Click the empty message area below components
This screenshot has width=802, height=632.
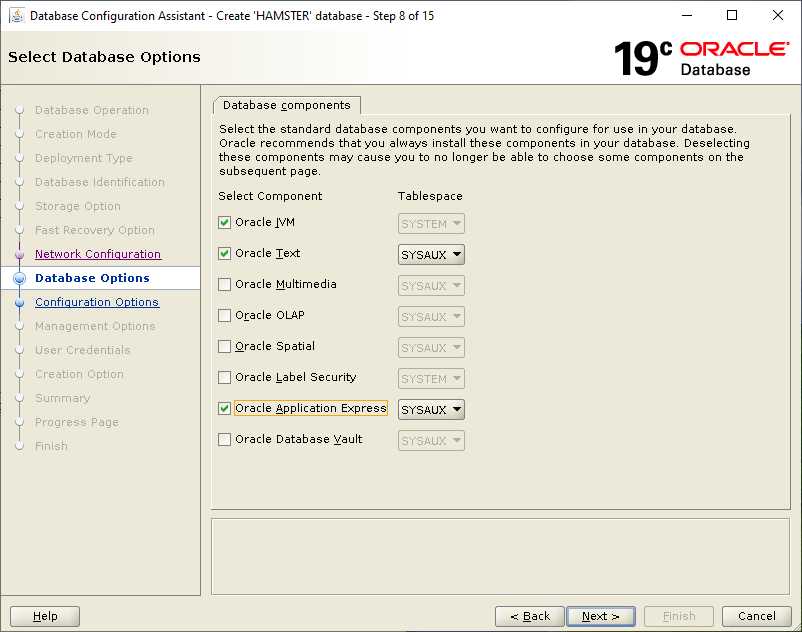pyautogui.click(x=501, y=557)
